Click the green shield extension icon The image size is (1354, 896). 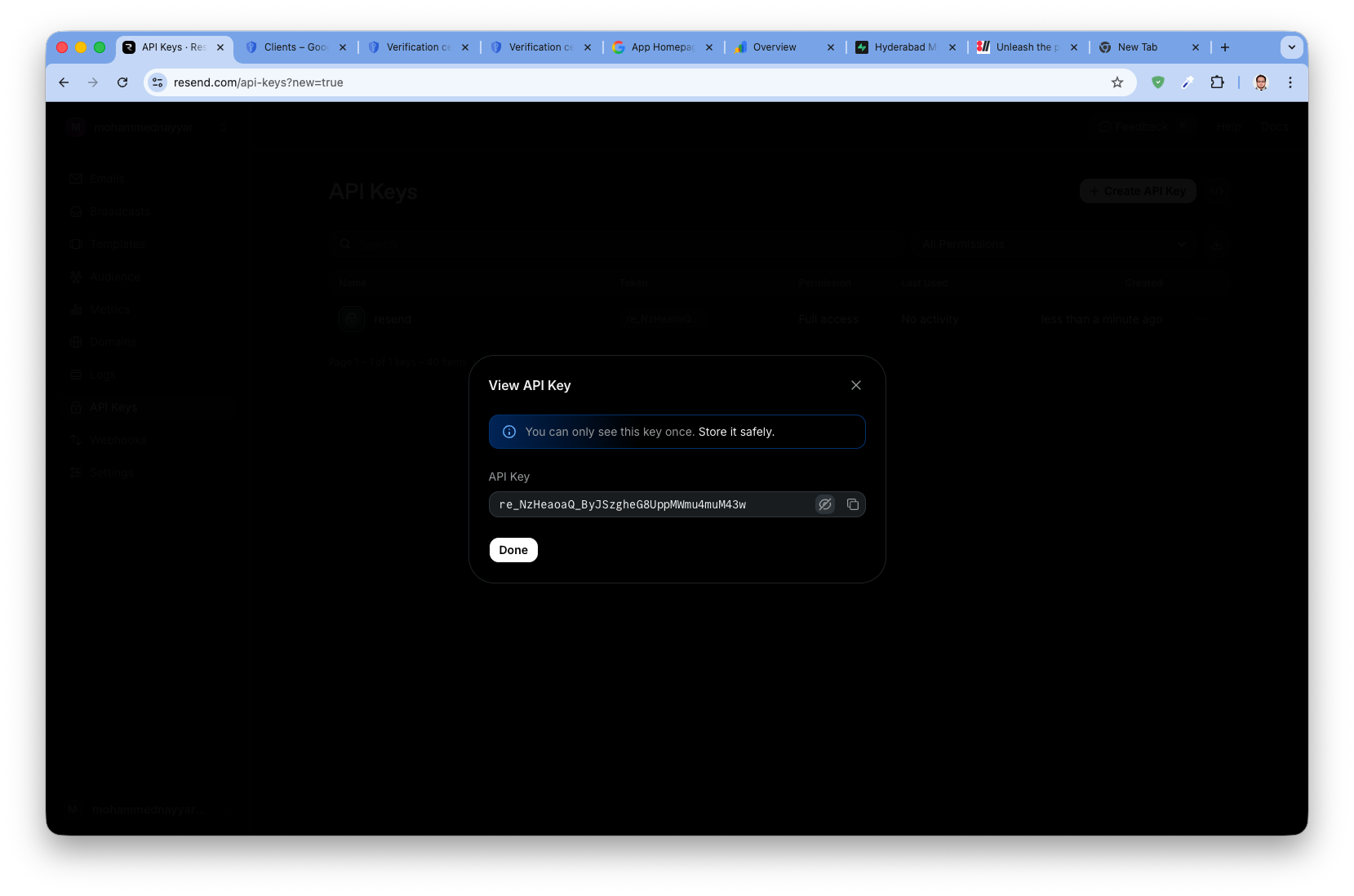click(1157, 82)
